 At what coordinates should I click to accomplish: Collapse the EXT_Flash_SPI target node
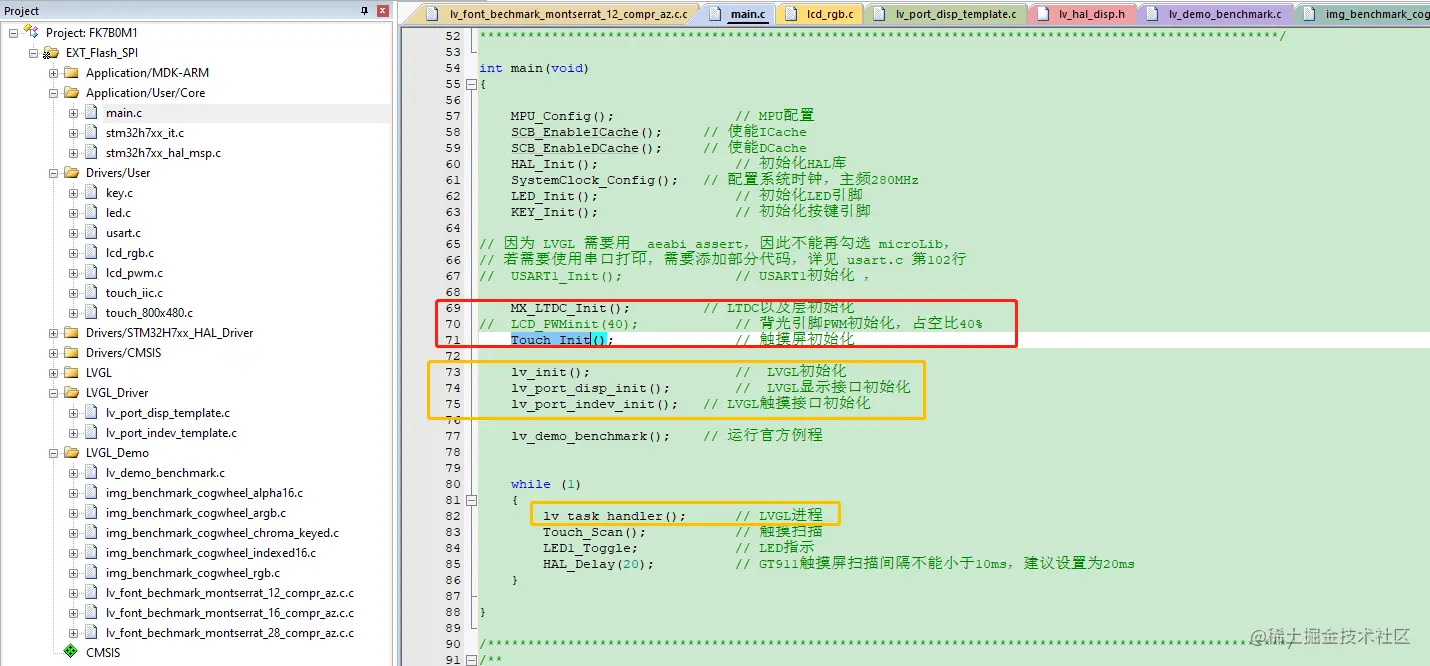tap(33, 52)
